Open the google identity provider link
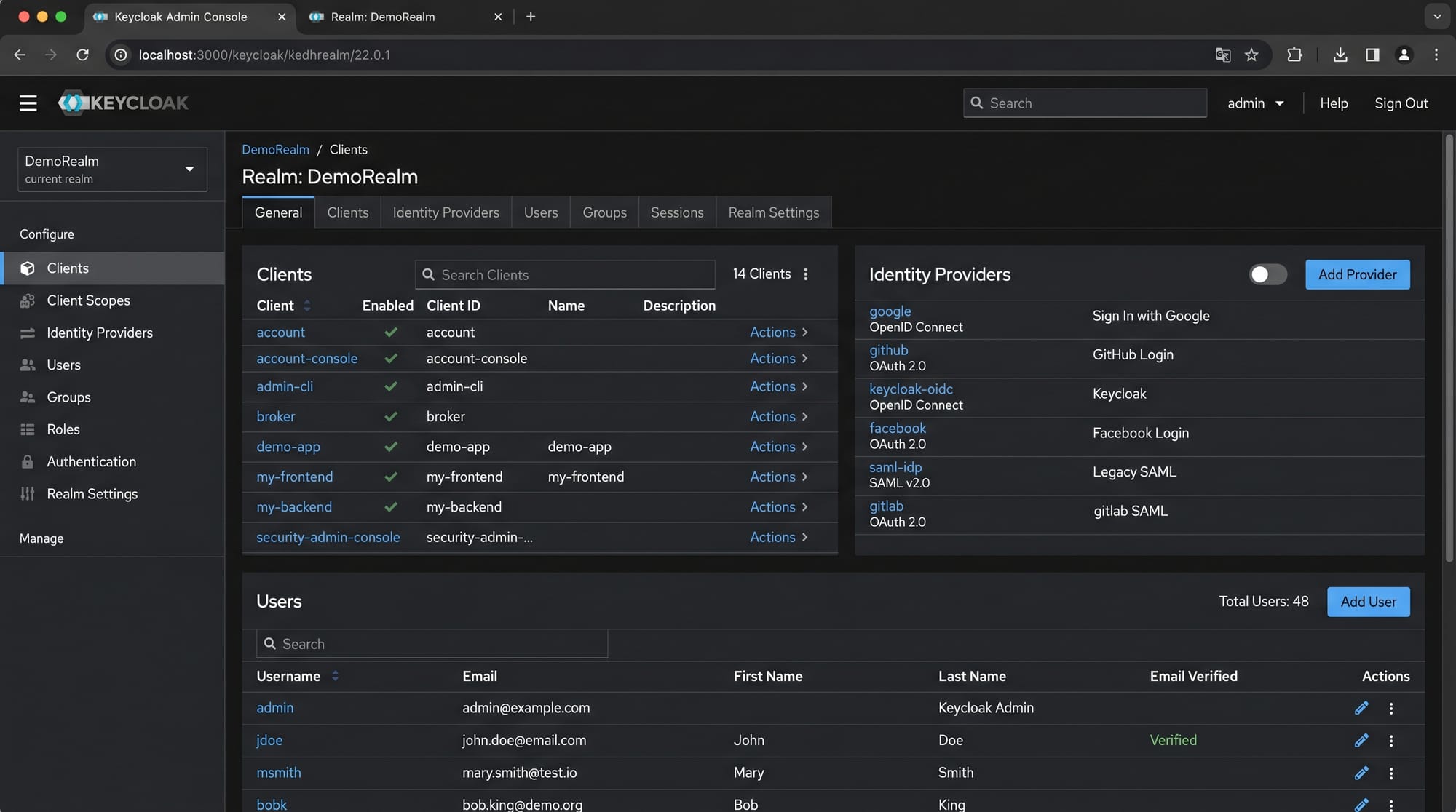The height and width of the screenshot is (812, 1456). 890,311
